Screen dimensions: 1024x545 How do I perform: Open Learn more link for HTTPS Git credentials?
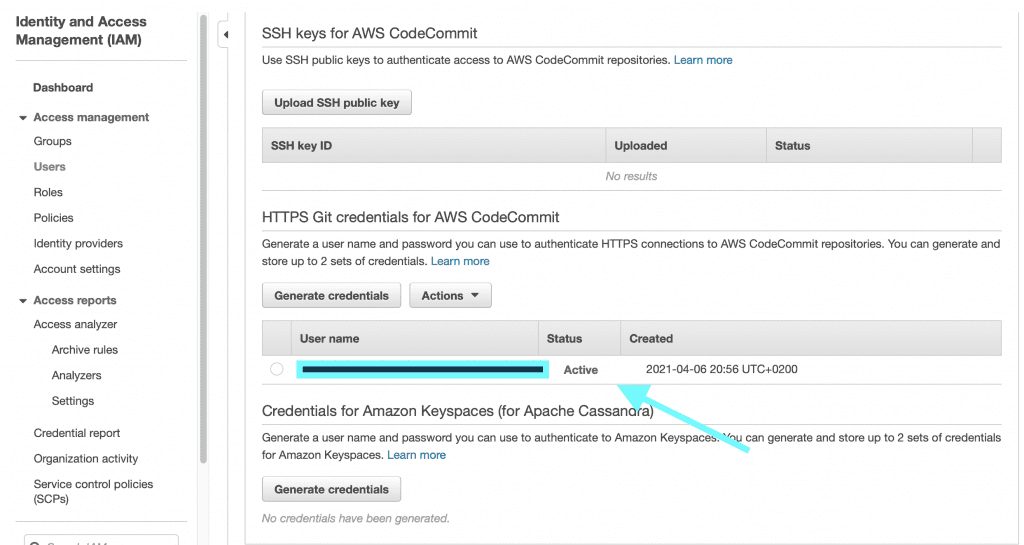[460, 261]
